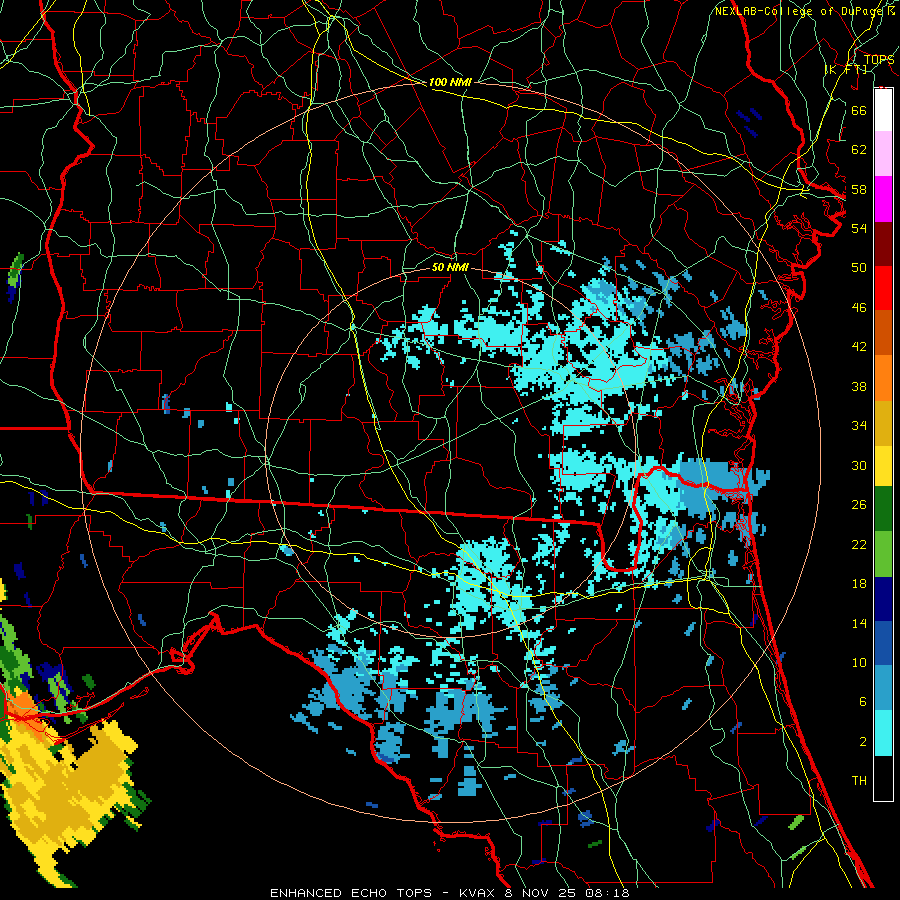Click the white swatch at top of legend
Viewport: 900px width, 900px height.
tap(883, 110)
